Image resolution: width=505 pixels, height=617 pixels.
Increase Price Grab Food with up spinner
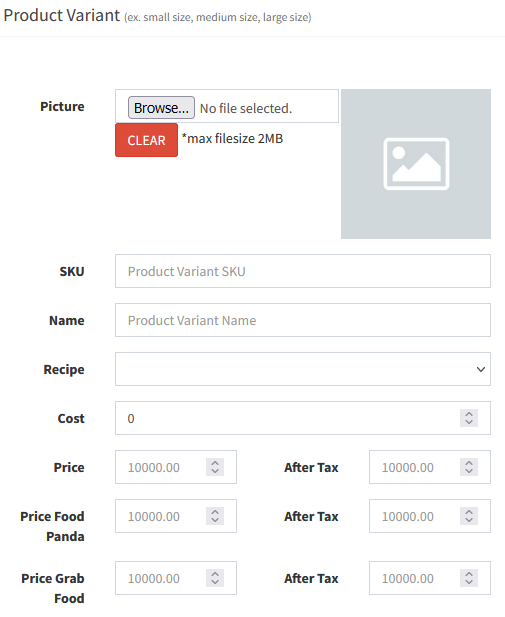[x=215, y=574]
